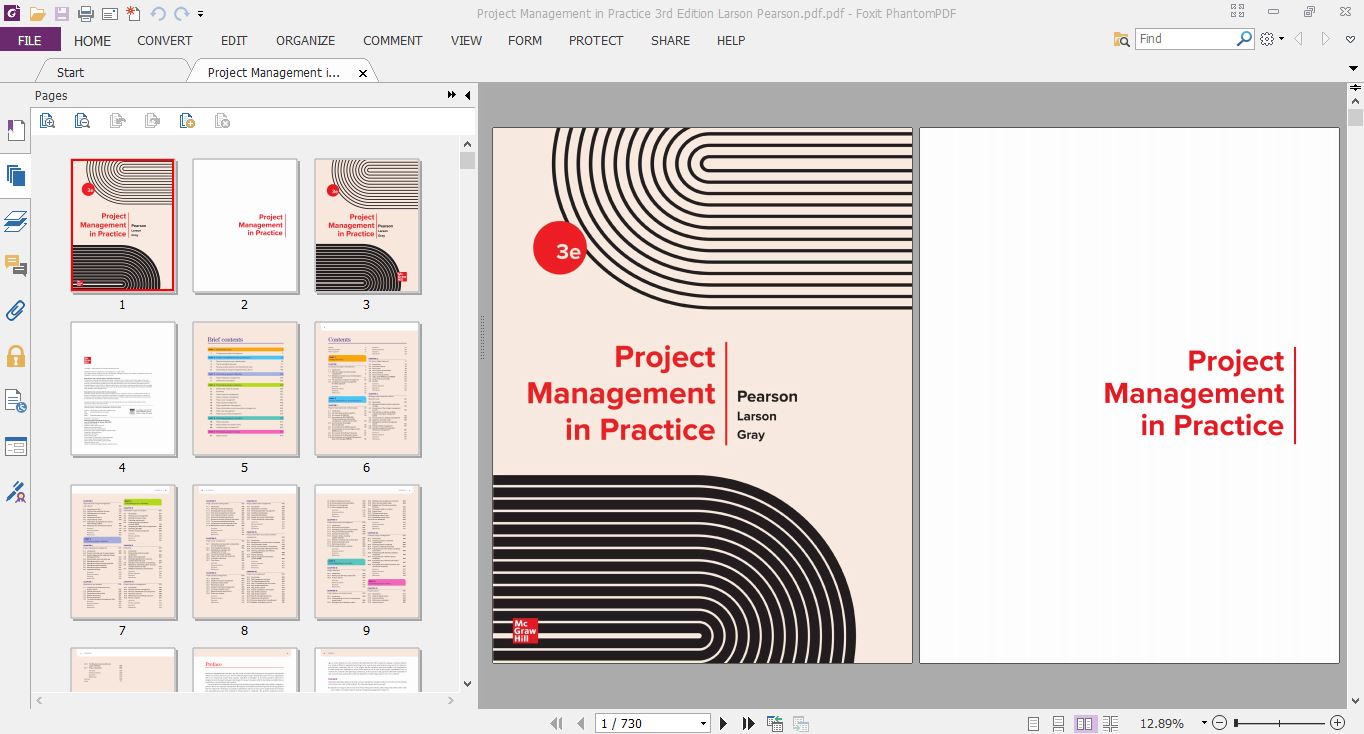The image size is (1364, 734).
Task: Open the PROTECT ribbon tab
Action: (596, 40)
